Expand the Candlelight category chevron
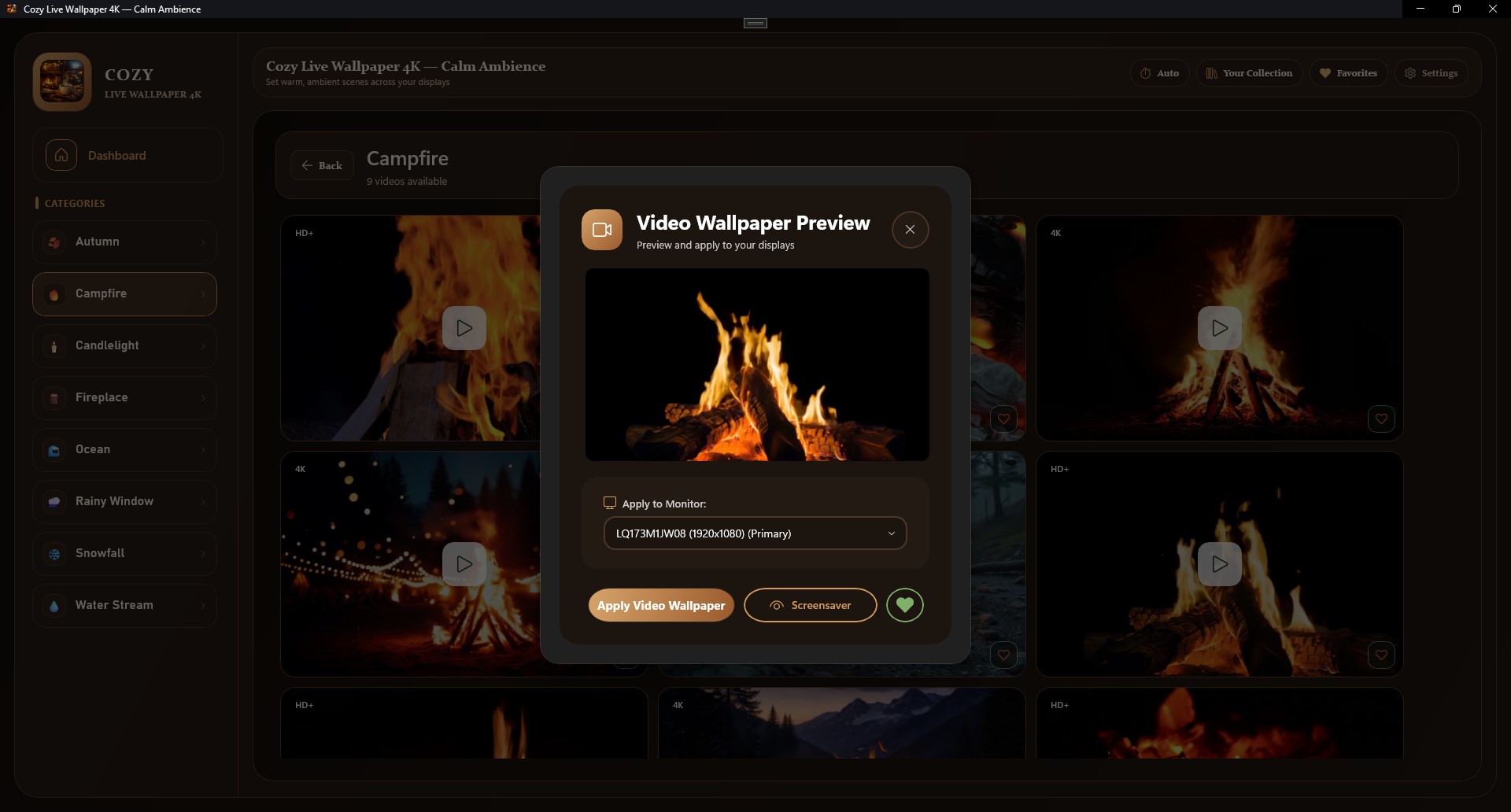Viewport: 1511px width, 812px height. click(x=203, y=346)
